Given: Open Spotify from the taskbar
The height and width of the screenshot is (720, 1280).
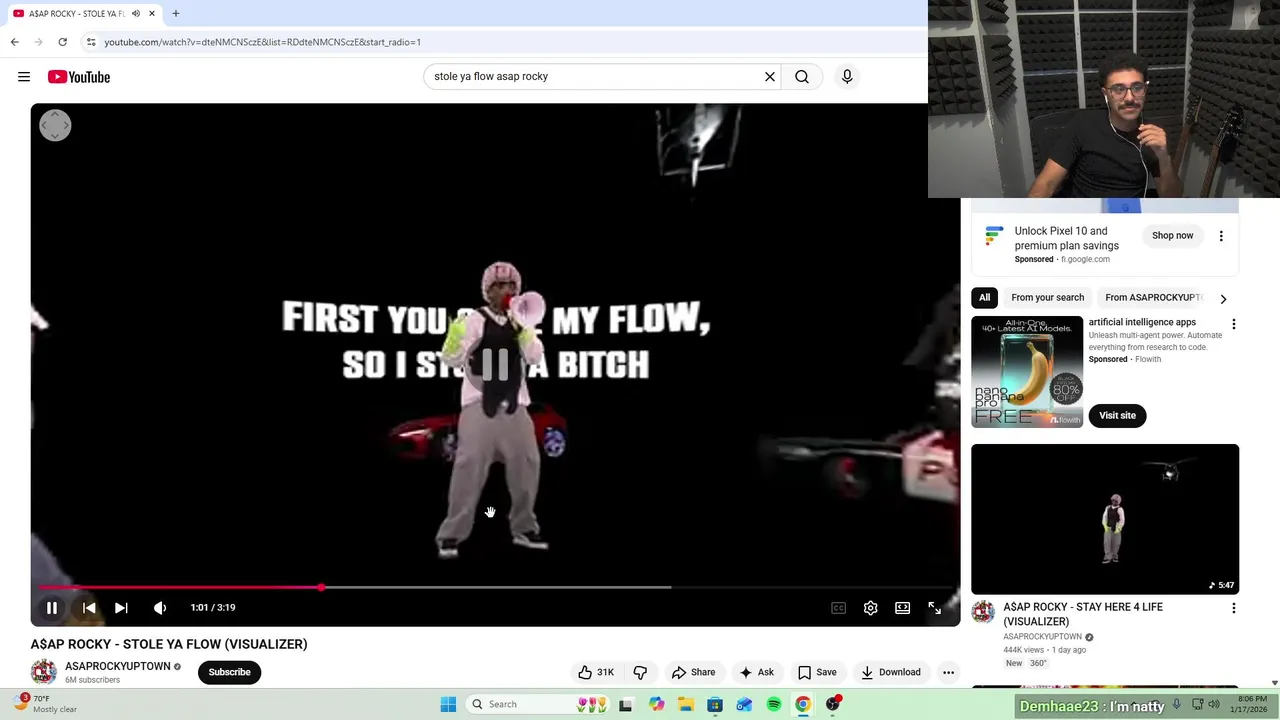Looking at the screenshot, I should (x=774, y=704).
